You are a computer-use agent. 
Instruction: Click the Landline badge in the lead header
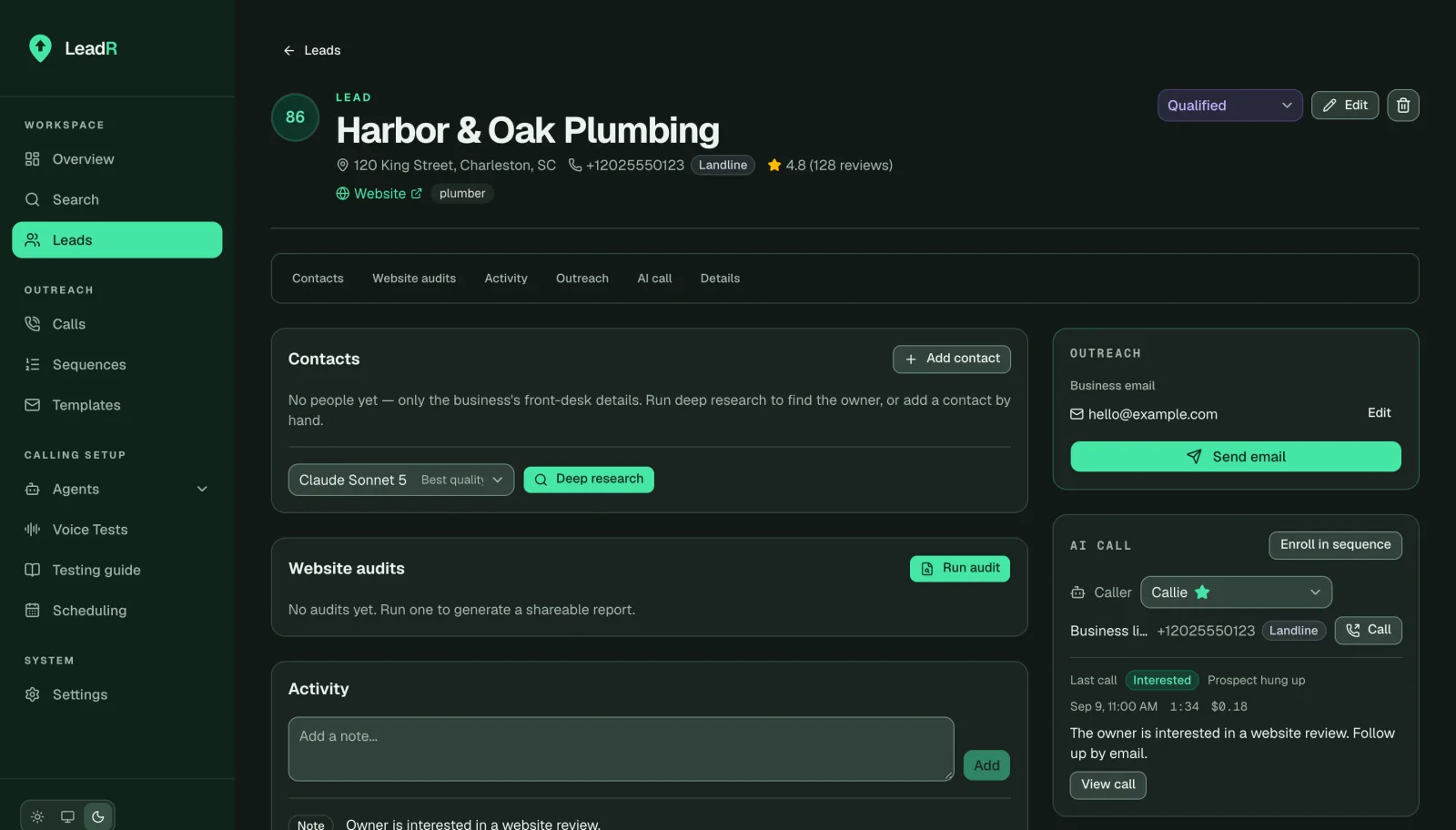point(723,166)
